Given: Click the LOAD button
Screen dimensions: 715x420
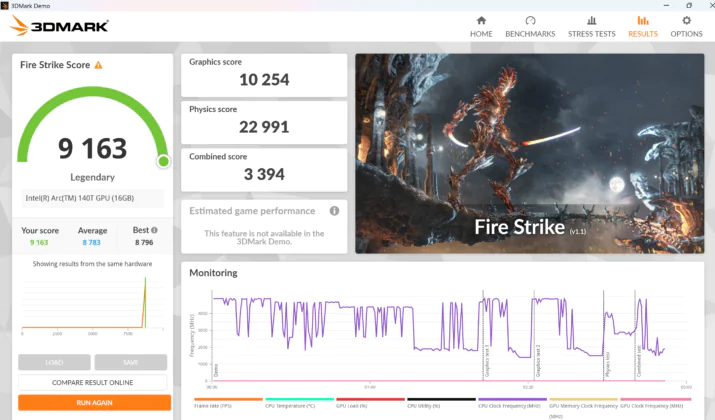Looking at the screenshot, I should pyautogui.click(x=54, y=363).
